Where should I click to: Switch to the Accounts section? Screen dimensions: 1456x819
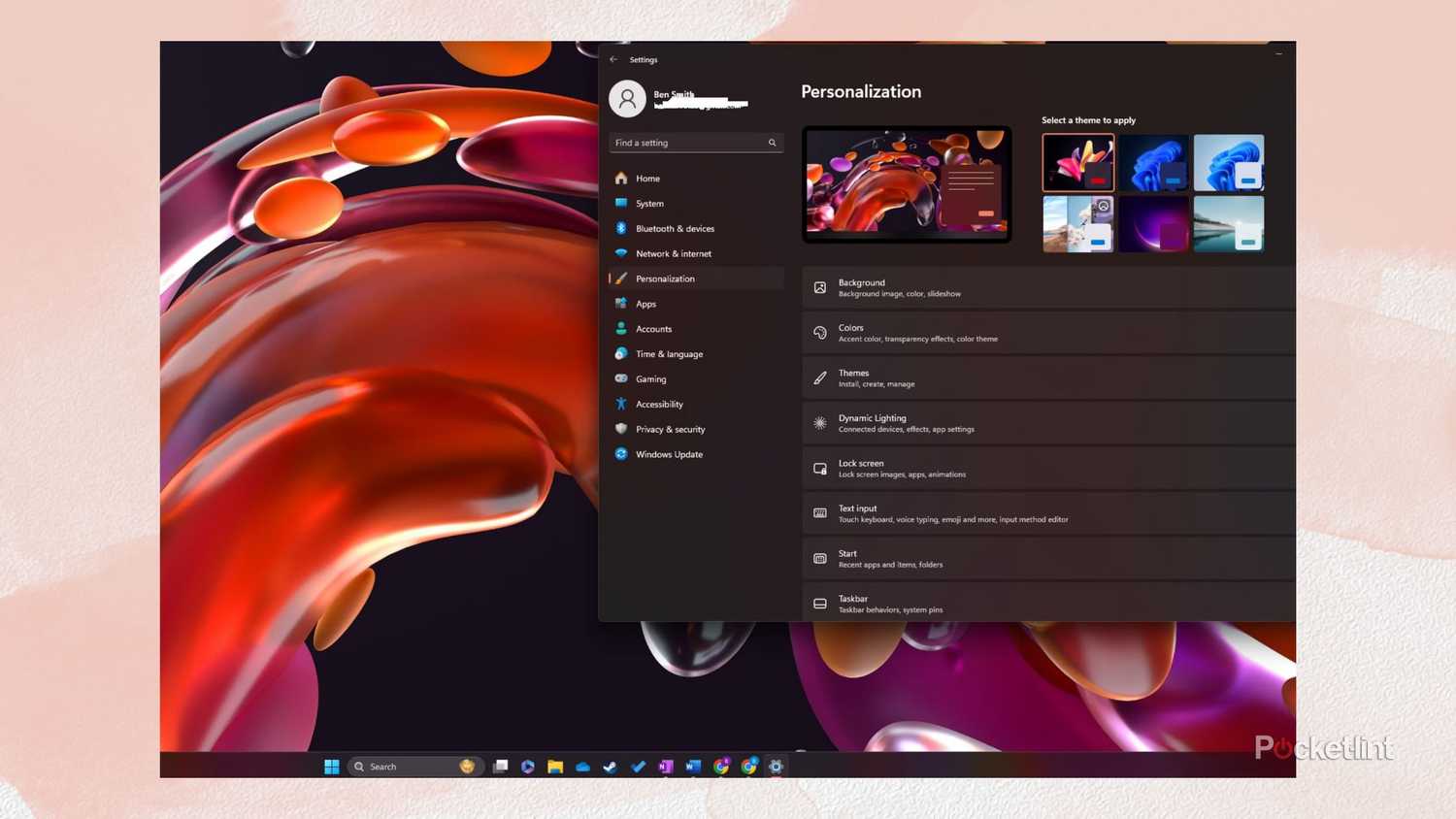pos(653,328)
